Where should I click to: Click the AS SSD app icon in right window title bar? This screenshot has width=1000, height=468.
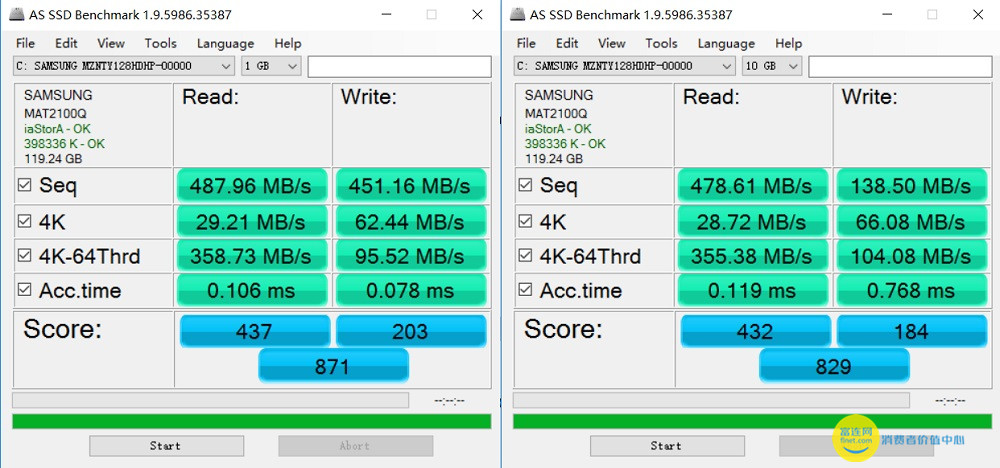pyautogui.click(x=518, y=14)
